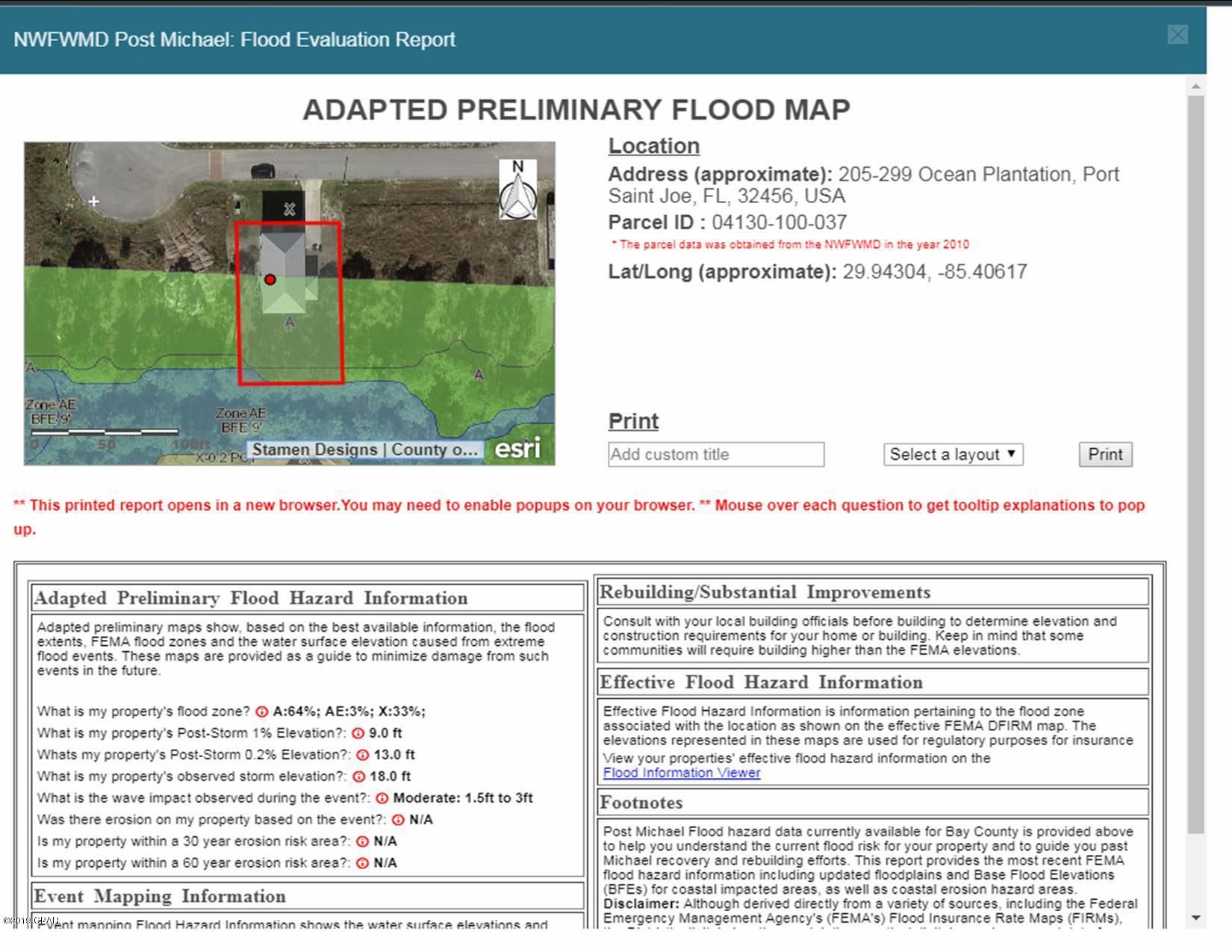
Task: Click the Add custom title field
Action: point(716,455)
